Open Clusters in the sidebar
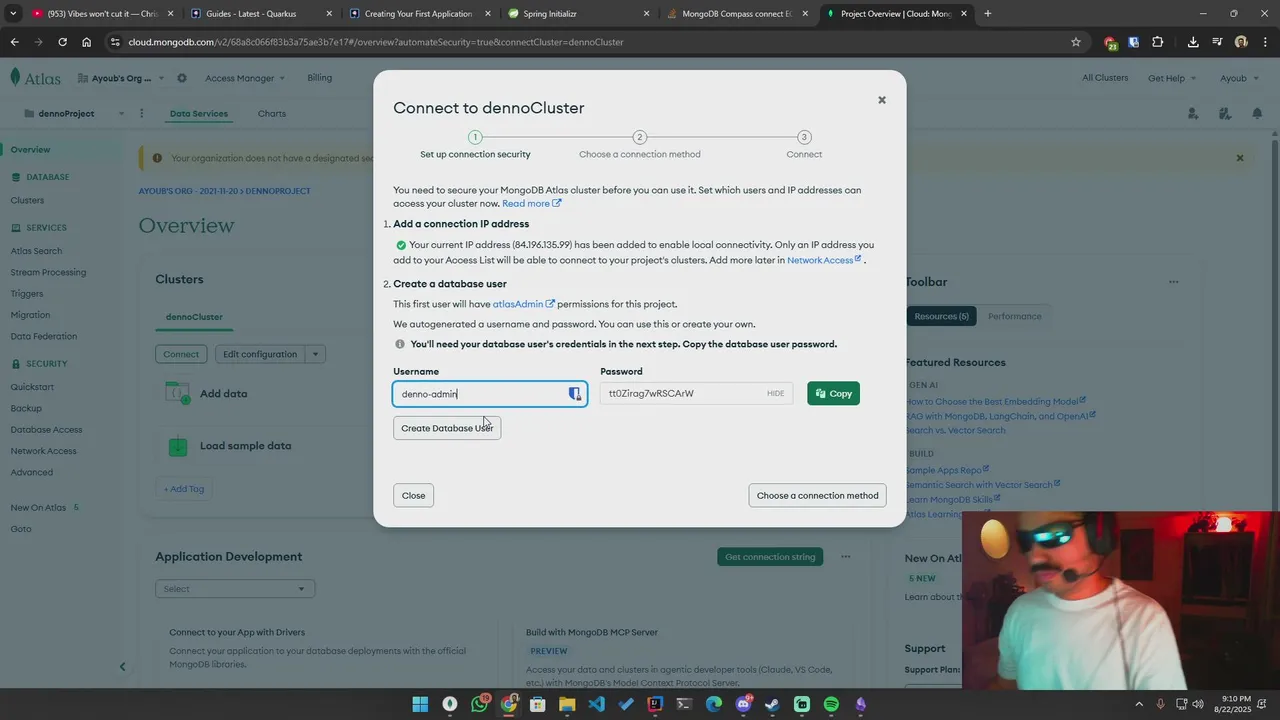 click(x=27, y=201)
